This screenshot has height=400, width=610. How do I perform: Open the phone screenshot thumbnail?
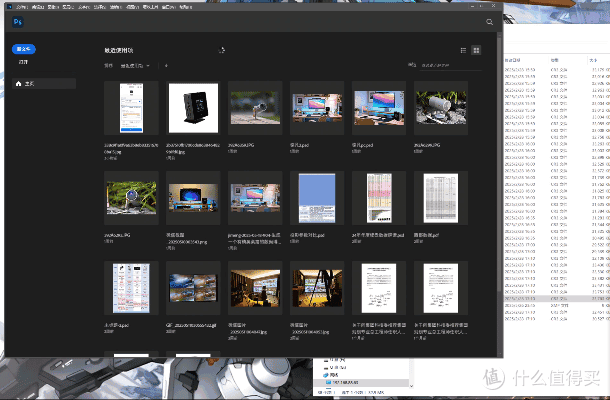[x=131, y=108]
